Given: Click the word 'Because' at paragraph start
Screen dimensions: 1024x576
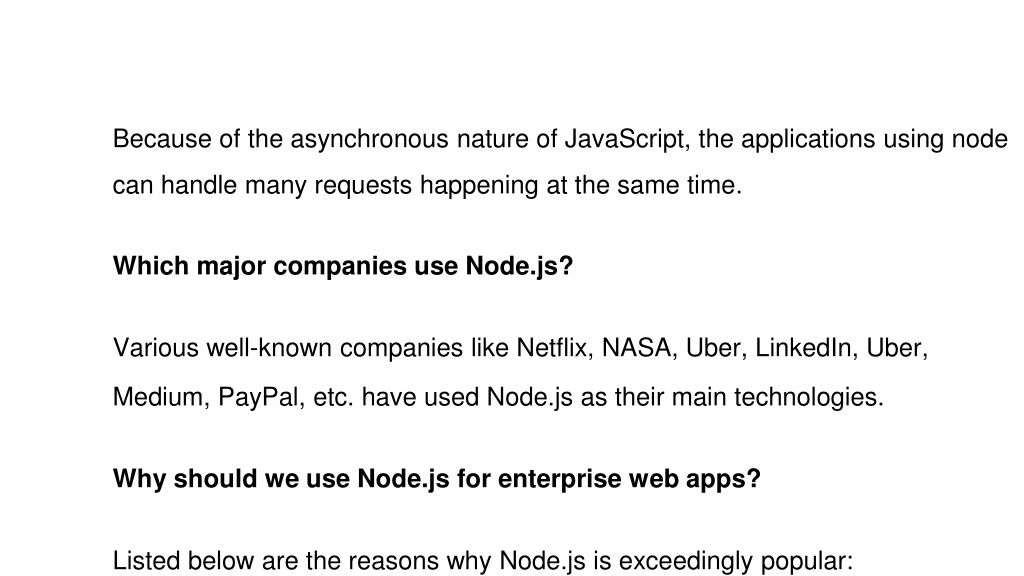Looking at the screenshot, I should click(162, 140).
